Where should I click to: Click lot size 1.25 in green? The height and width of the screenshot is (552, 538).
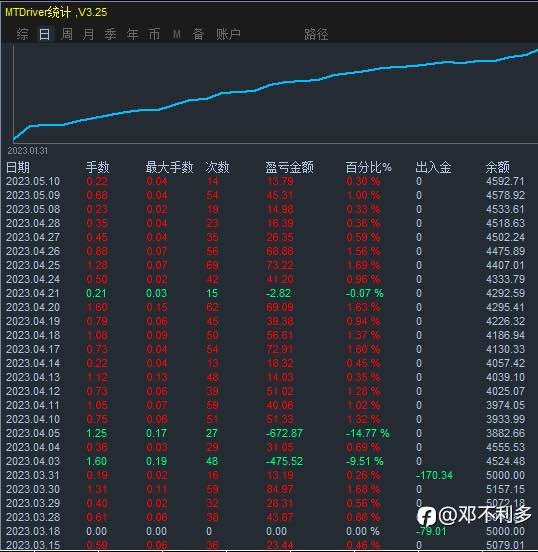[x=96, y=433]
